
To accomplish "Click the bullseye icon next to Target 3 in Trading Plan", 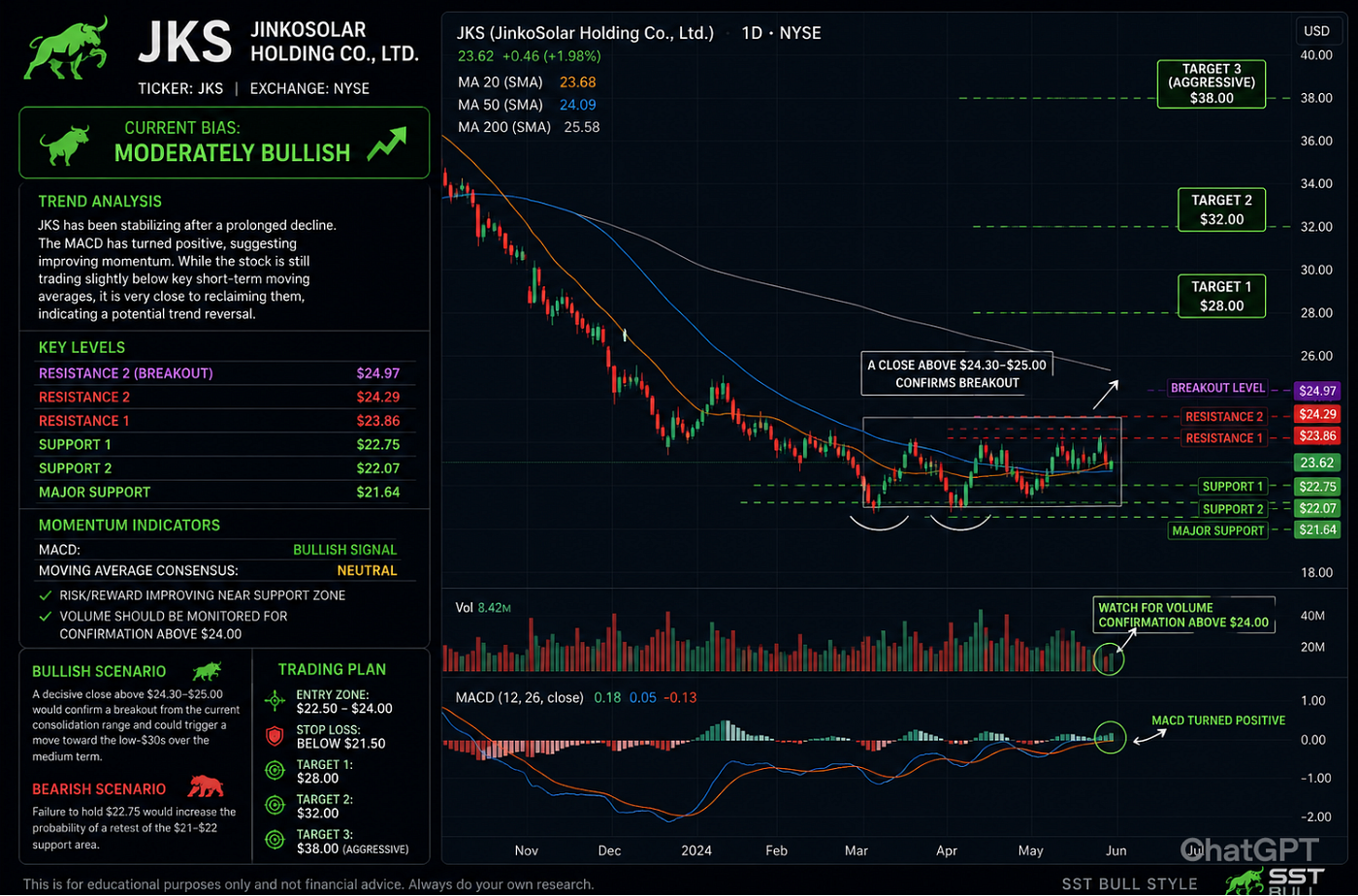I will coord(275,840).
